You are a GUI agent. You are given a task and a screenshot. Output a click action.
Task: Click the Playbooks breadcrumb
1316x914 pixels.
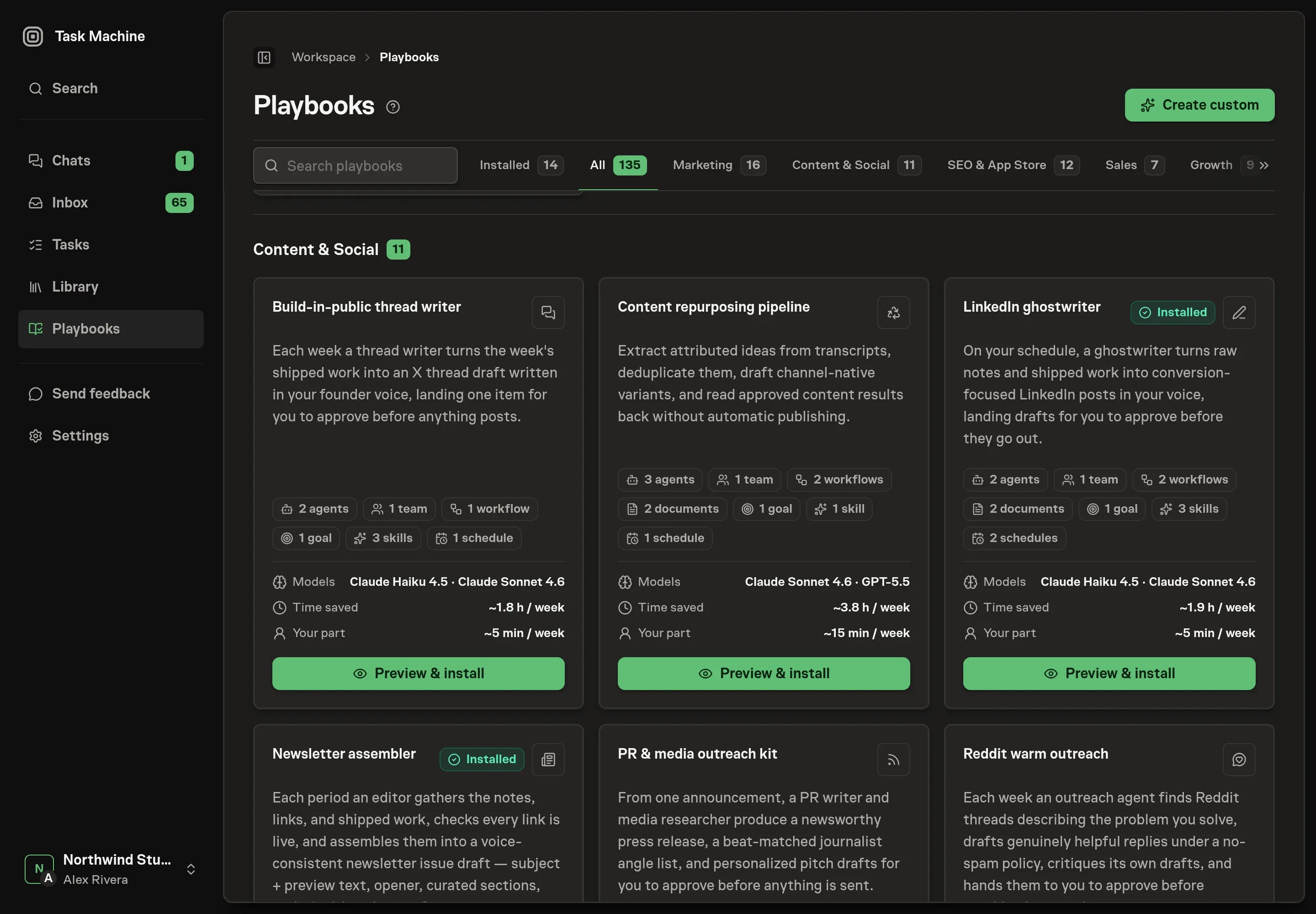[x=409, y=57]
